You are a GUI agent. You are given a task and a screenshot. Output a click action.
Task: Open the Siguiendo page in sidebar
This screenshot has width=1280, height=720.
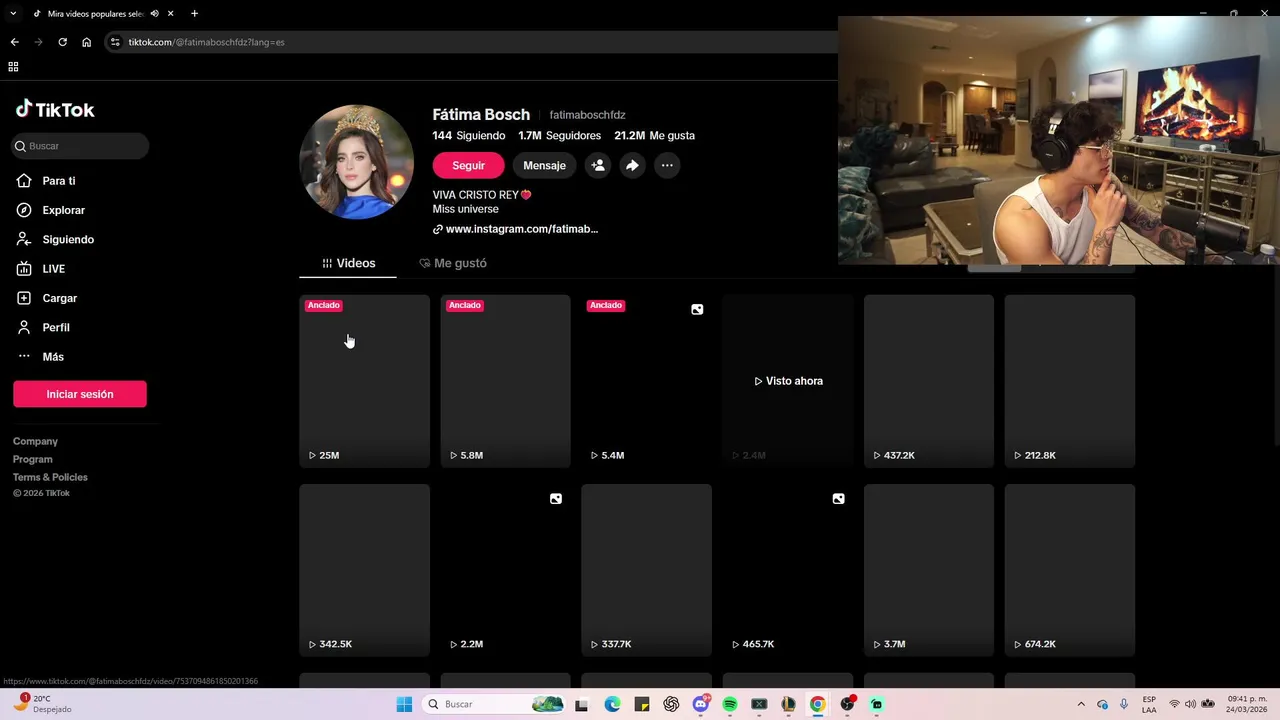[x=55, y=239]
